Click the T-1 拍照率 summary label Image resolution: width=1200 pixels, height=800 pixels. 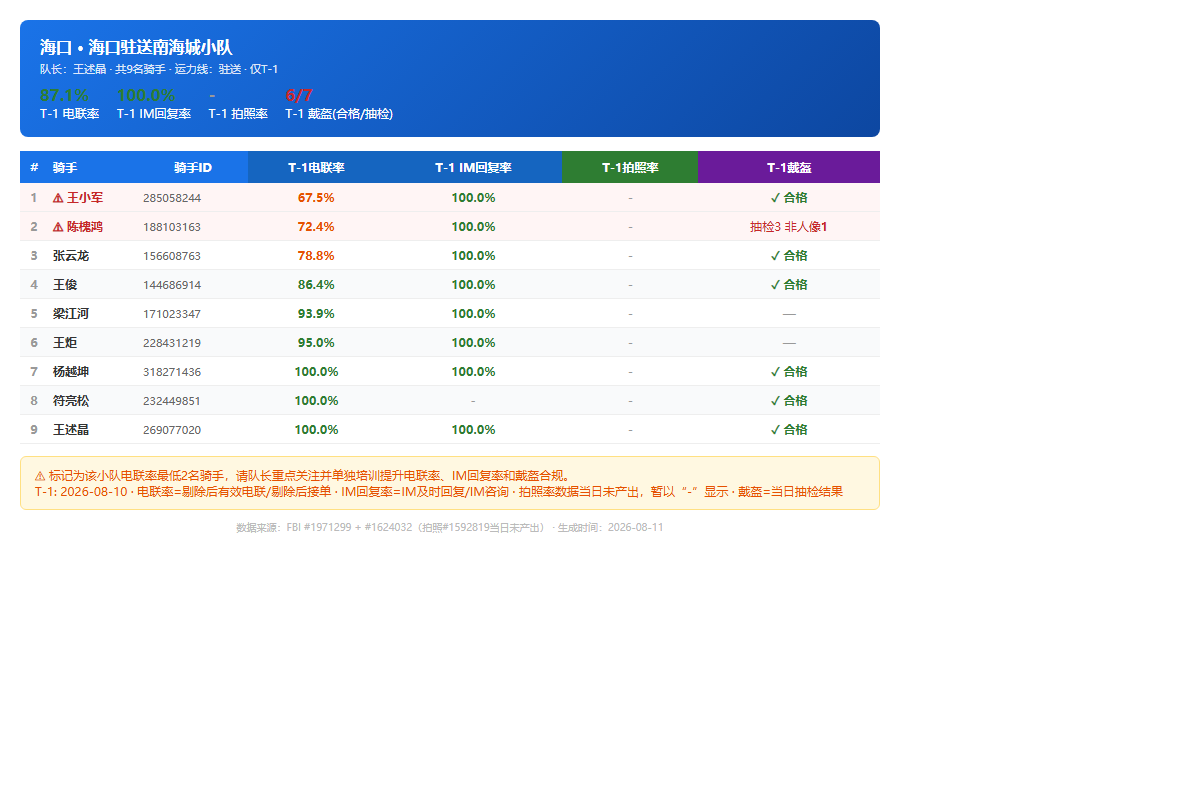[x=238, y=114]
